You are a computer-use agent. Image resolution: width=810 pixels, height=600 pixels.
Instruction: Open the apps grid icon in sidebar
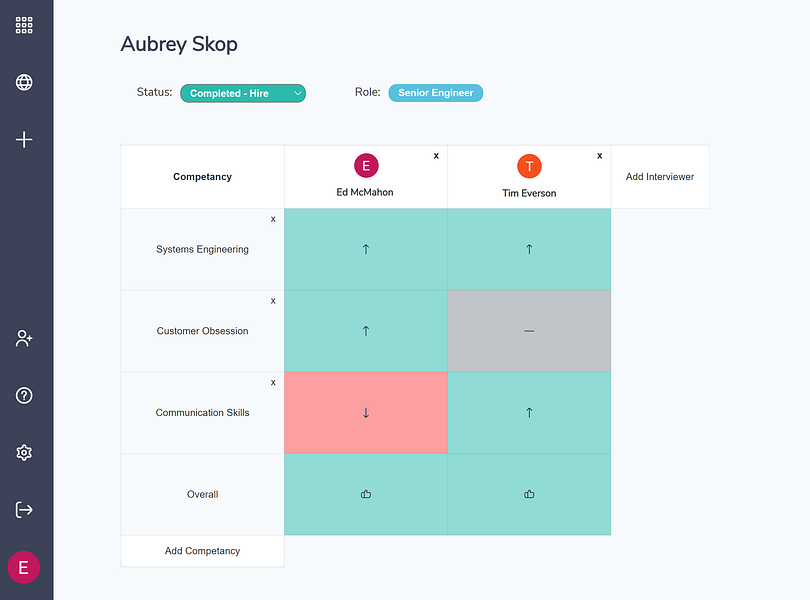click(x=24, y=25)
